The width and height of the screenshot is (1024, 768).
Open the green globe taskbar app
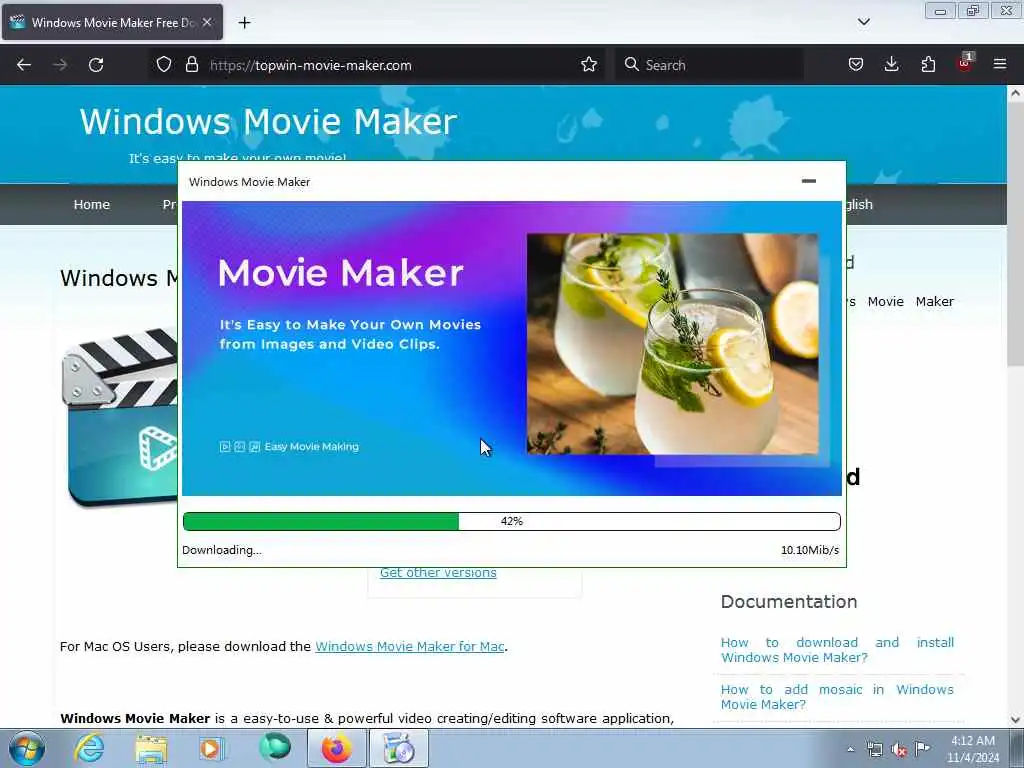pos(274,747)
